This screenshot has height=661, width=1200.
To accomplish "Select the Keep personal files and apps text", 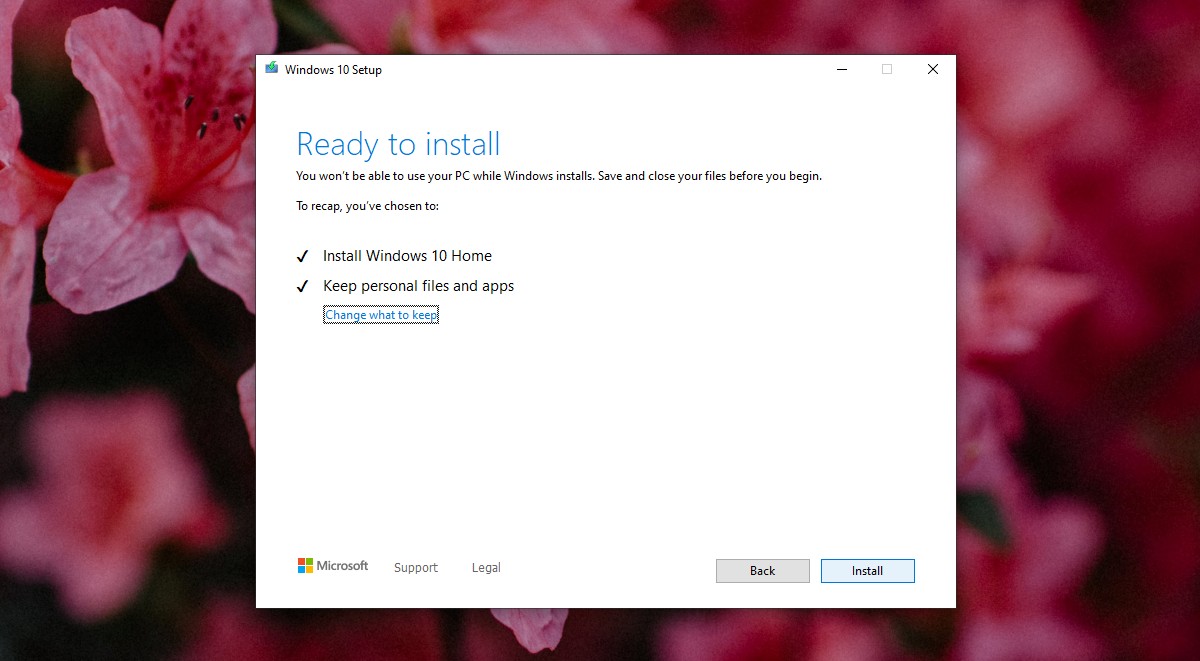I will [418, 286].
